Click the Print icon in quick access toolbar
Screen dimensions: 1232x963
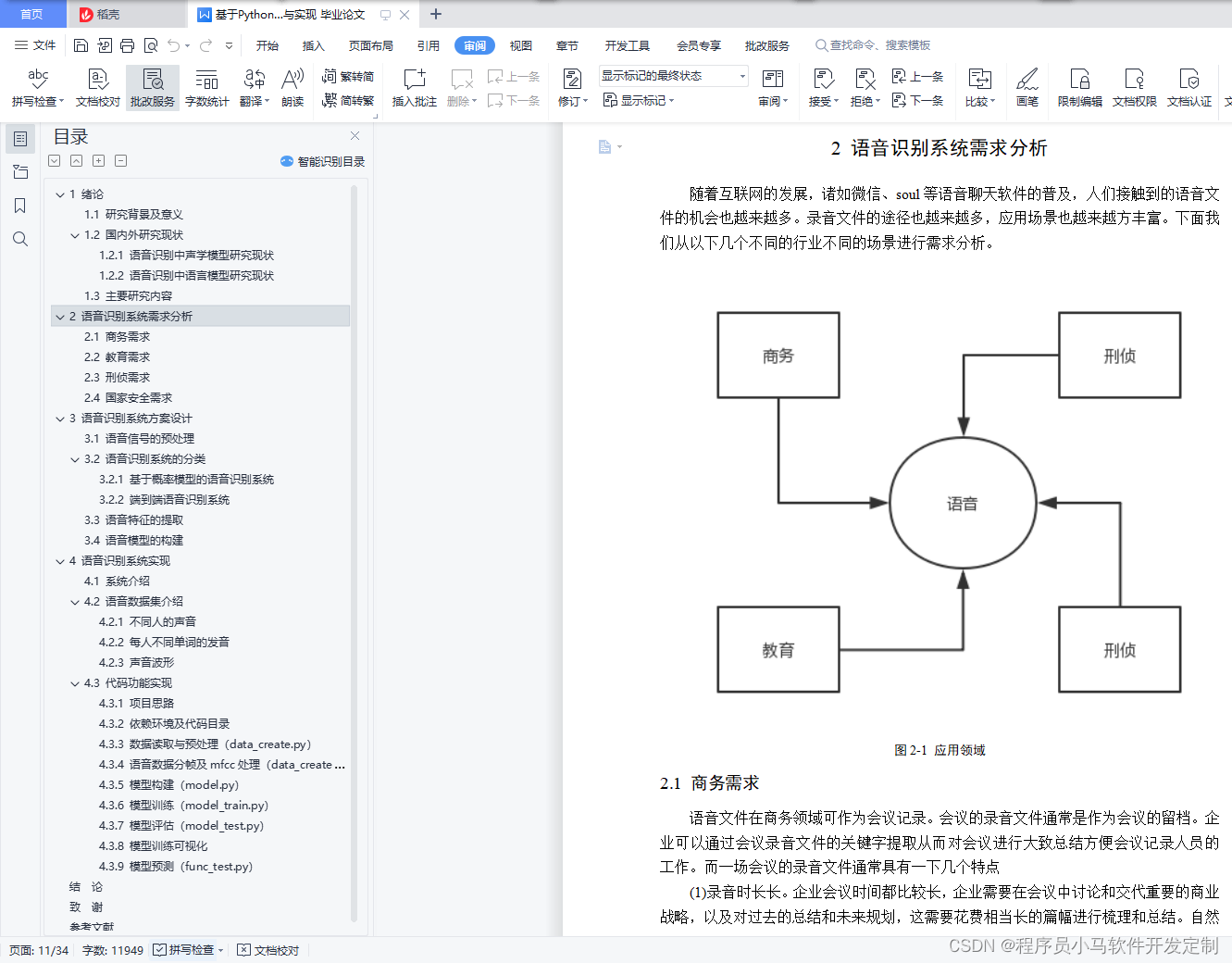tap(128, 45)
